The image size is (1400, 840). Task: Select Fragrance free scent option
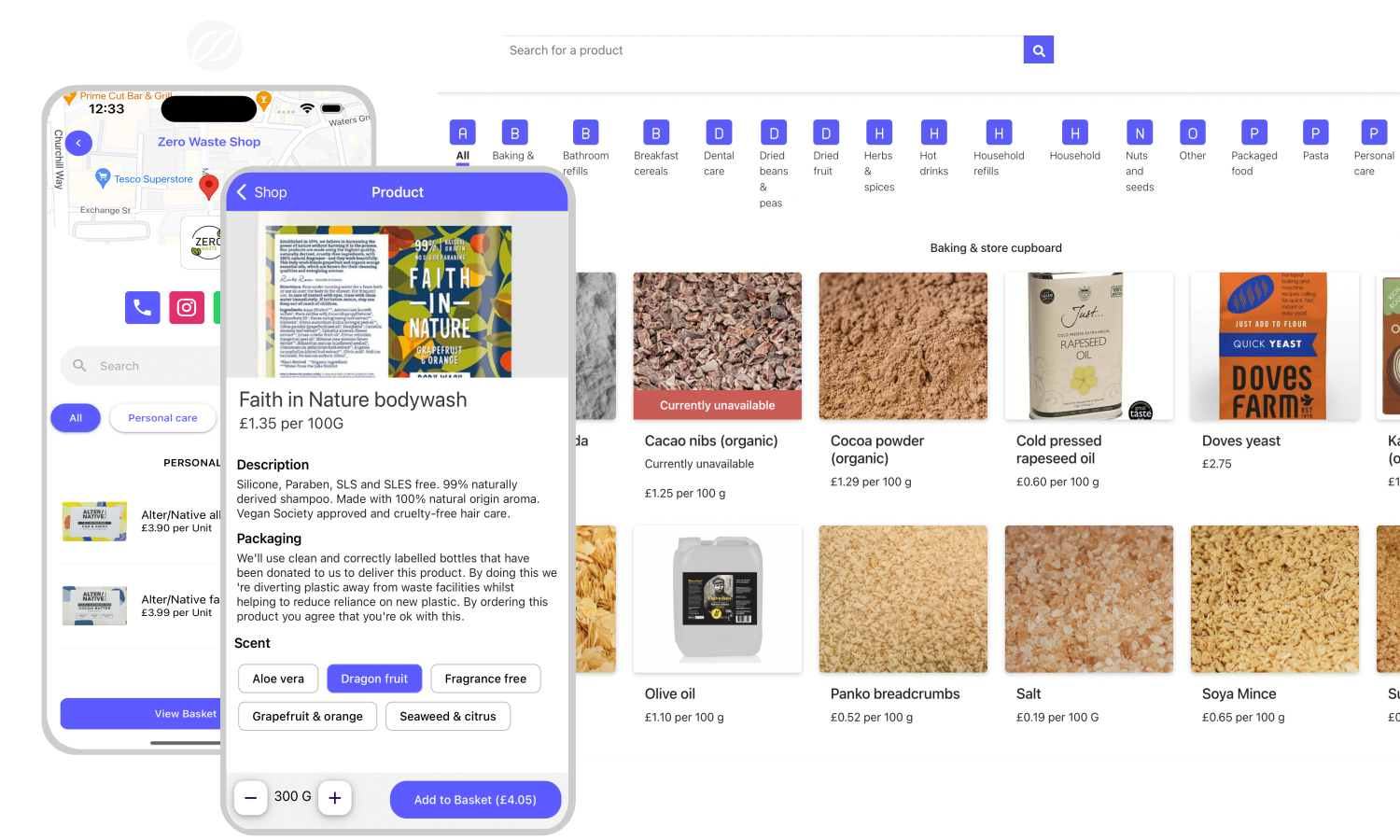click(485, 679)
